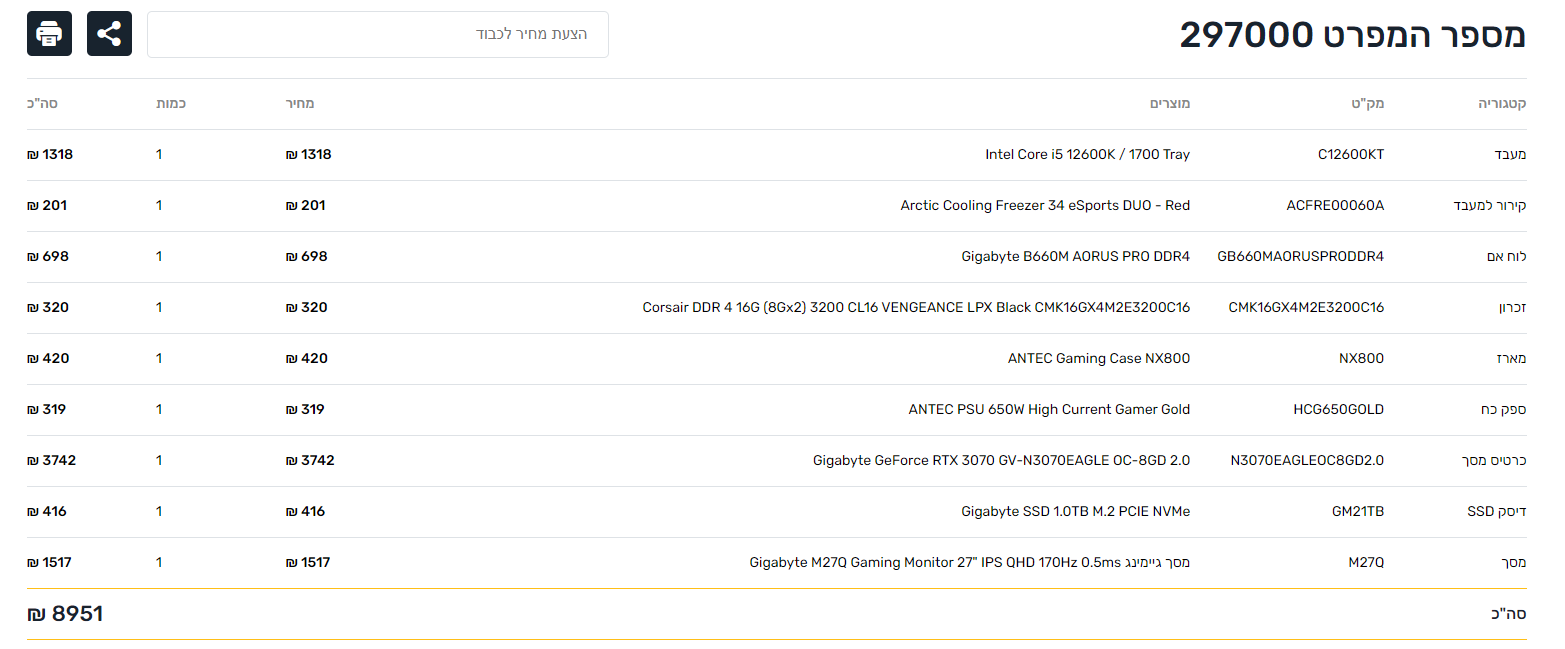The image size is (1565, 649).
Task: Click the Gigabyte GeForce RTX 3070 product
Action: click(1001, 461)
